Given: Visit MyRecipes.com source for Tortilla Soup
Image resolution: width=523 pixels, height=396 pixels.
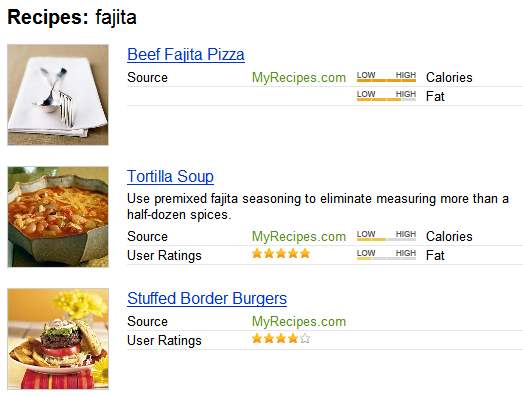Looking at the screenshot, I should 299,236.
